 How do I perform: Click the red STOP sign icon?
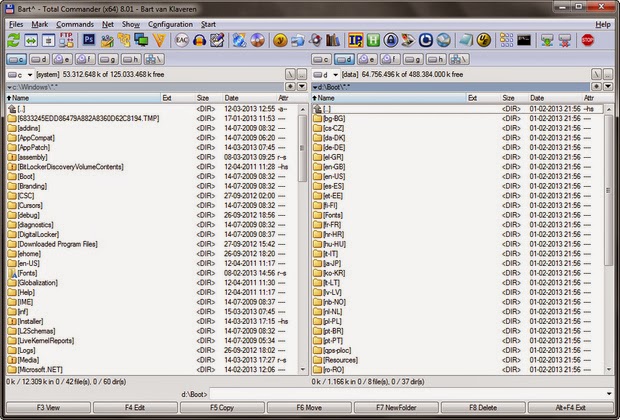(x=588, y=40)
